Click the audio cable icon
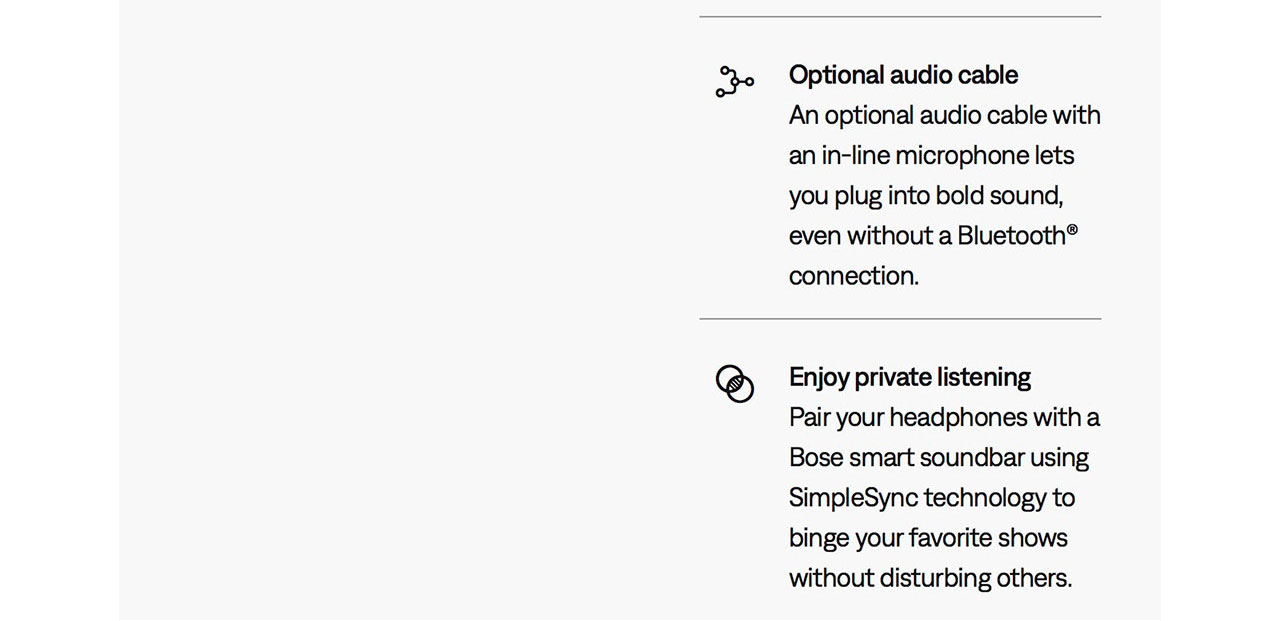Screen dimensions: 1280x621 coord(734,82)
